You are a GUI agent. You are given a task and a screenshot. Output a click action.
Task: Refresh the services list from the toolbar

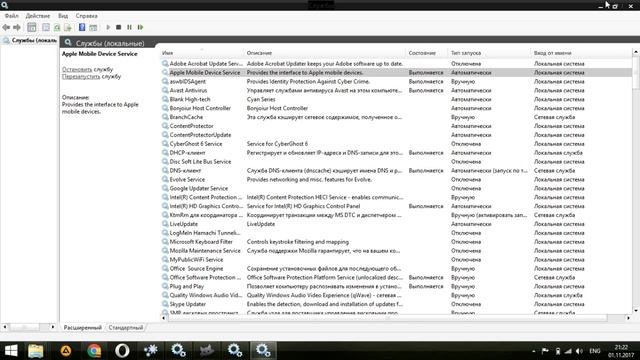[57, 27]
